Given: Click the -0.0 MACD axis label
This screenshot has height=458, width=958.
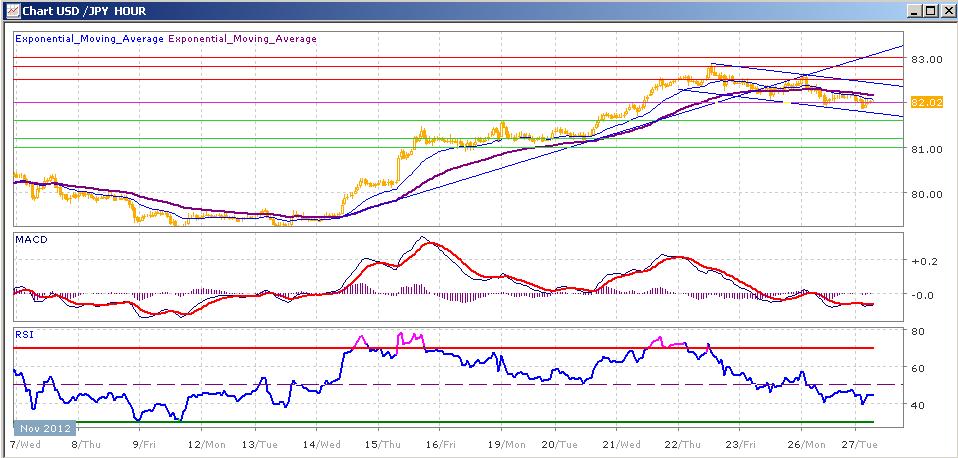Looking at the screenshot, I should click(x=923, y=295).
